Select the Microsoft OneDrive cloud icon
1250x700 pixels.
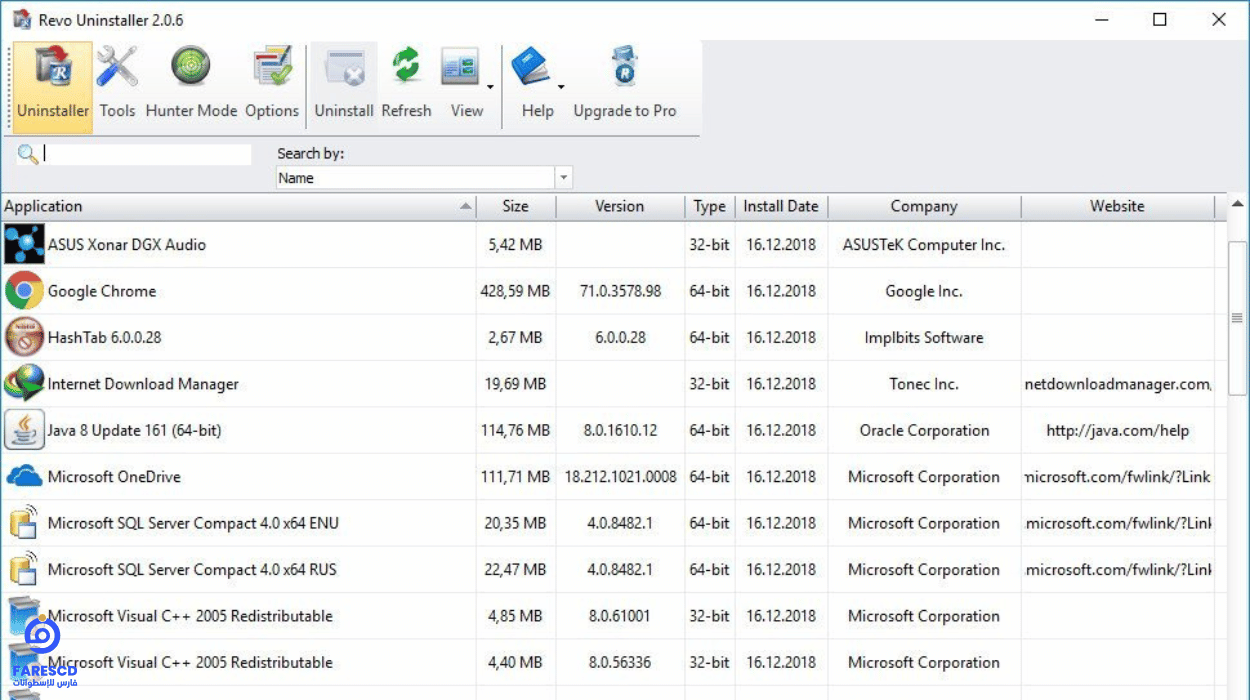tap(24, 477)
